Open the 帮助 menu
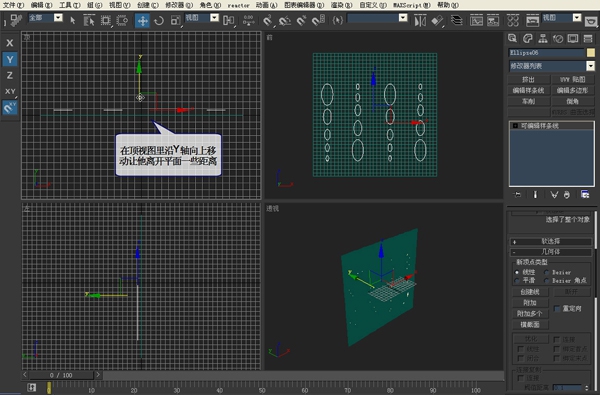Screen dimensions: 600x395 pos(448,5)
